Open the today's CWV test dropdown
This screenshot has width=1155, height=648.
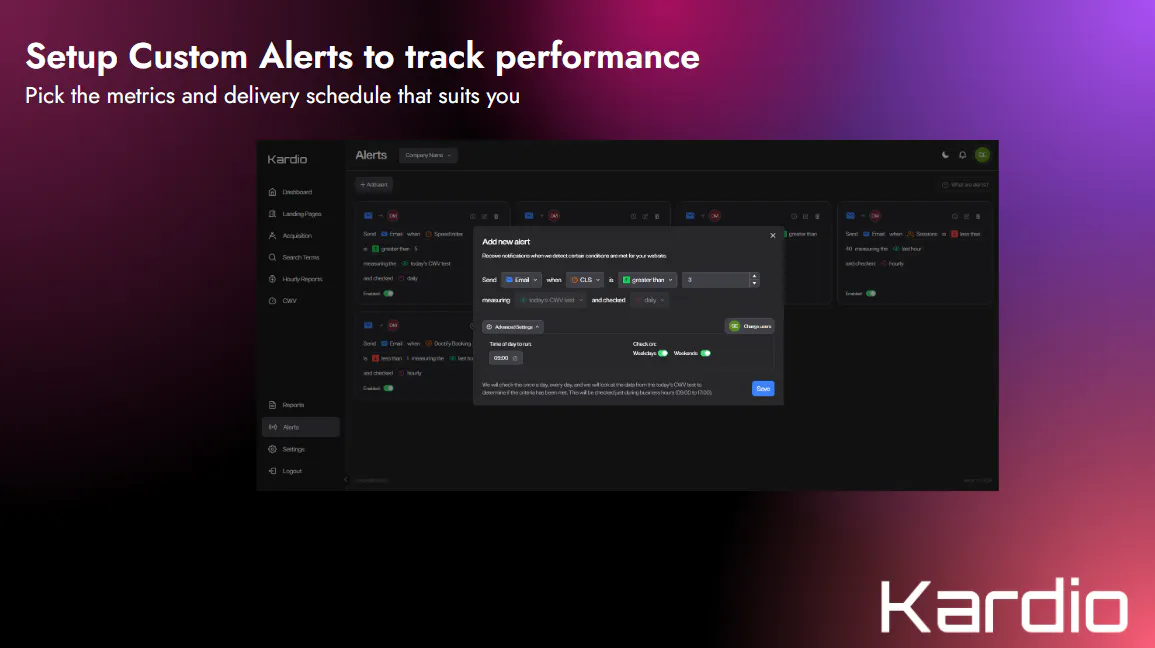point(551,300)
